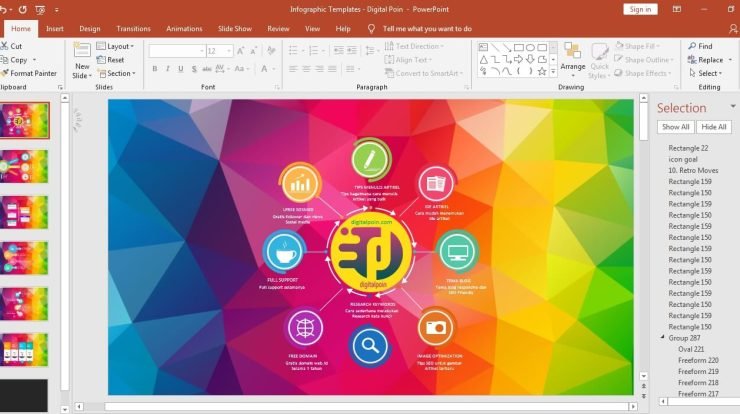Toggle Italic formatting

pyautogui.click(x=168, y=69)
